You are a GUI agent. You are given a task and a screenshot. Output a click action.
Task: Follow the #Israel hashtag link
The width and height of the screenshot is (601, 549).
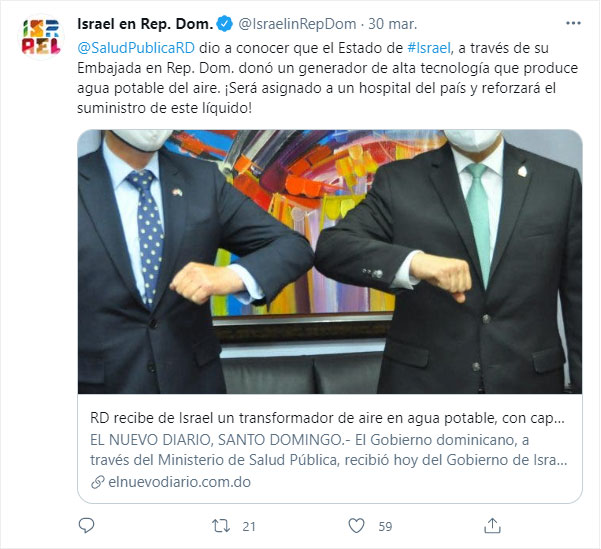[x=429, y=48]
